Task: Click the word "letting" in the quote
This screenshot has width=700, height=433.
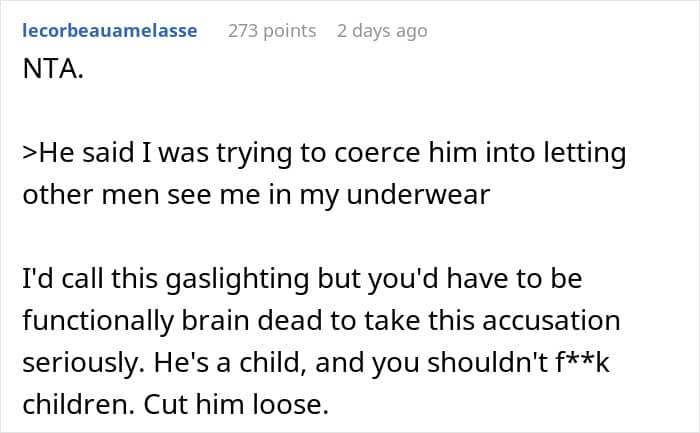Action: click(583, 154)
